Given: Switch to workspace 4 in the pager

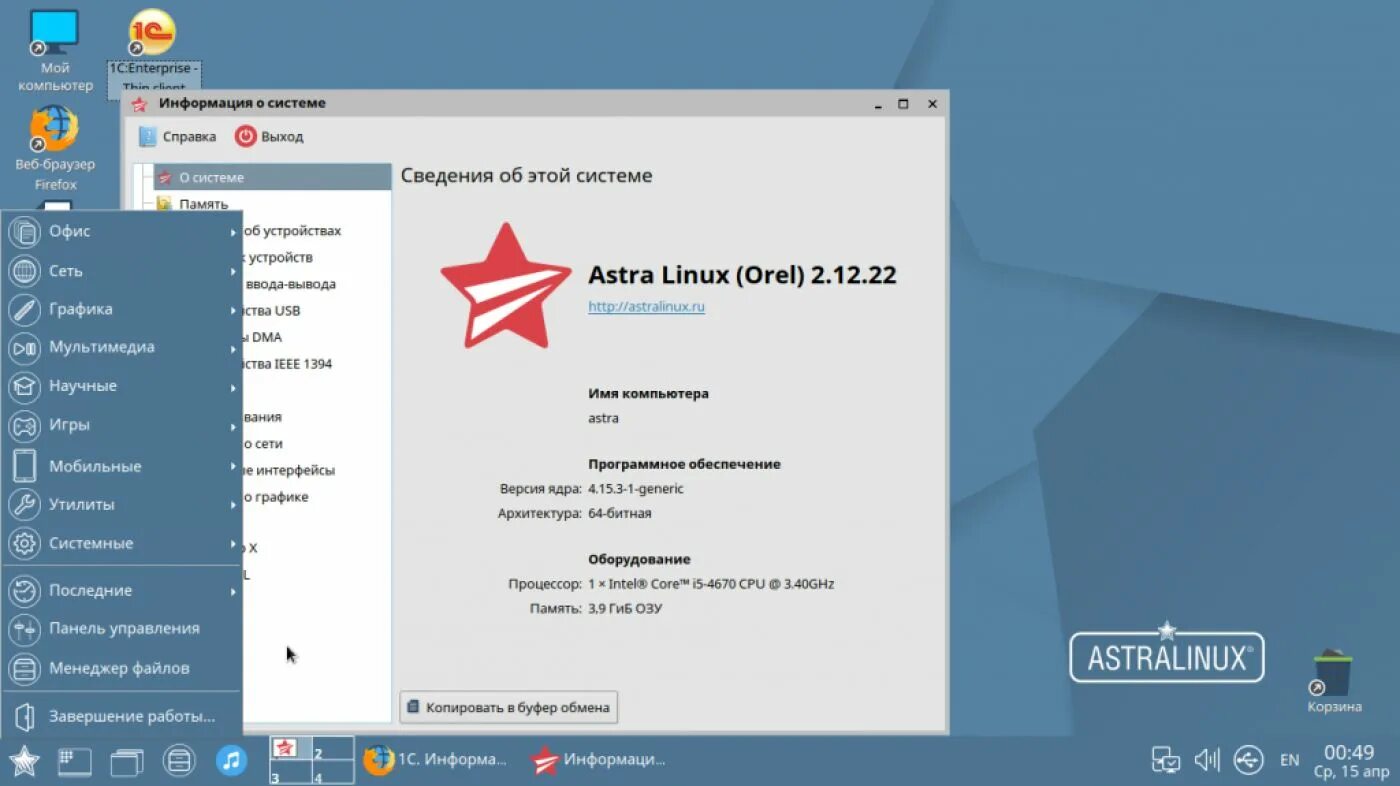Looking at the screenshot, I should 333,772.
